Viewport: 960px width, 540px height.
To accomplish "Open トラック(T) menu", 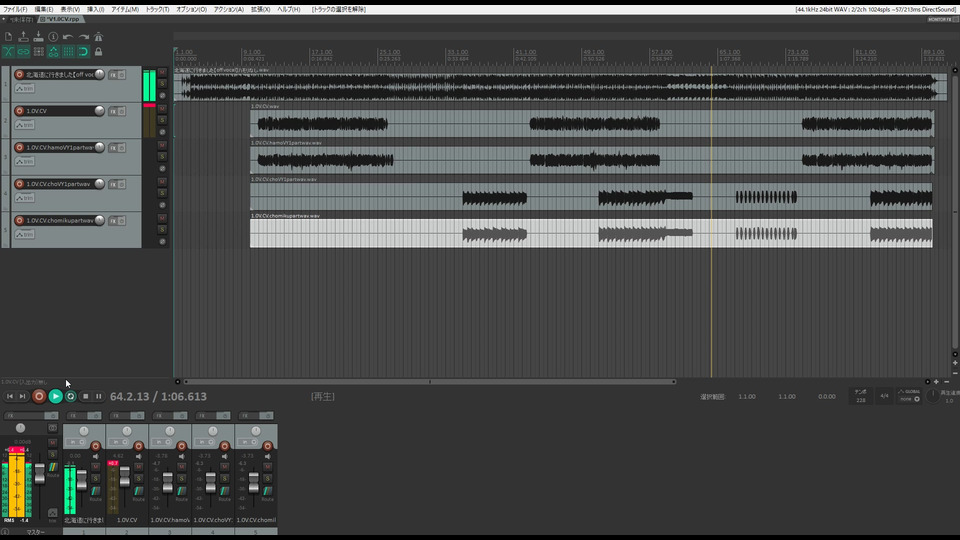I will (157, 9).
